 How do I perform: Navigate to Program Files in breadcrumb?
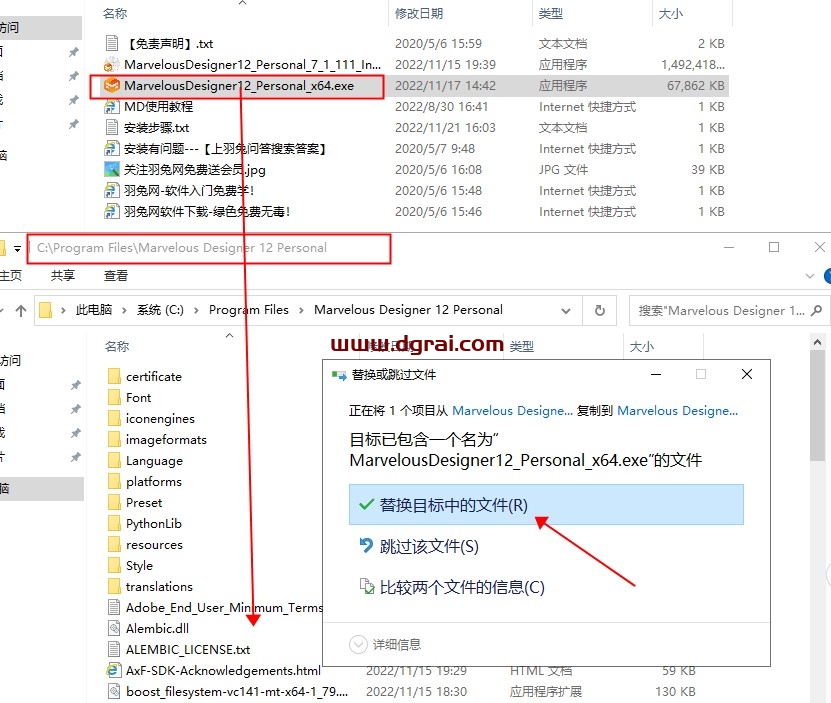coord(249,310)
